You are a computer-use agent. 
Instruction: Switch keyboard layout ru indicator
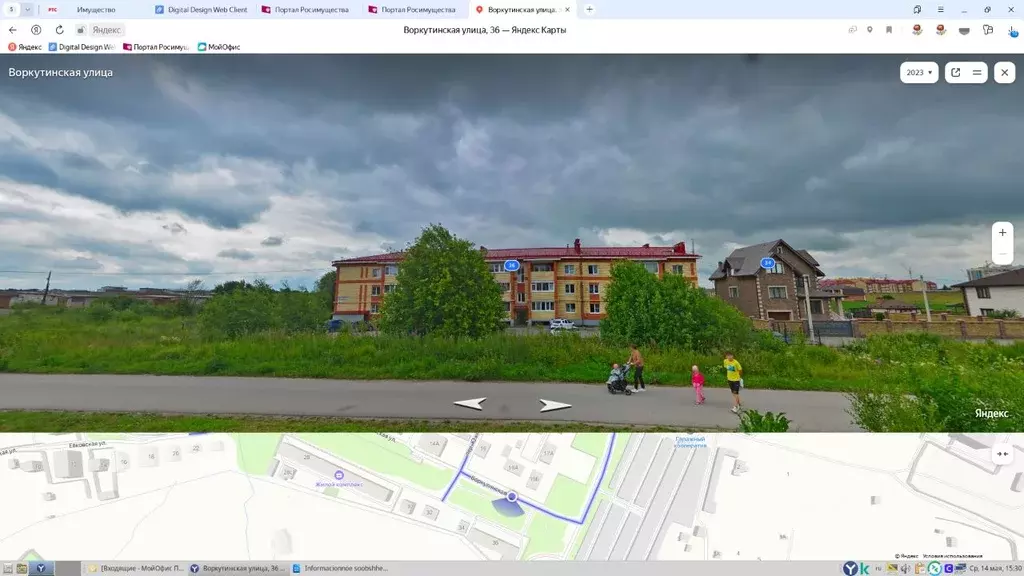[878, 569]
